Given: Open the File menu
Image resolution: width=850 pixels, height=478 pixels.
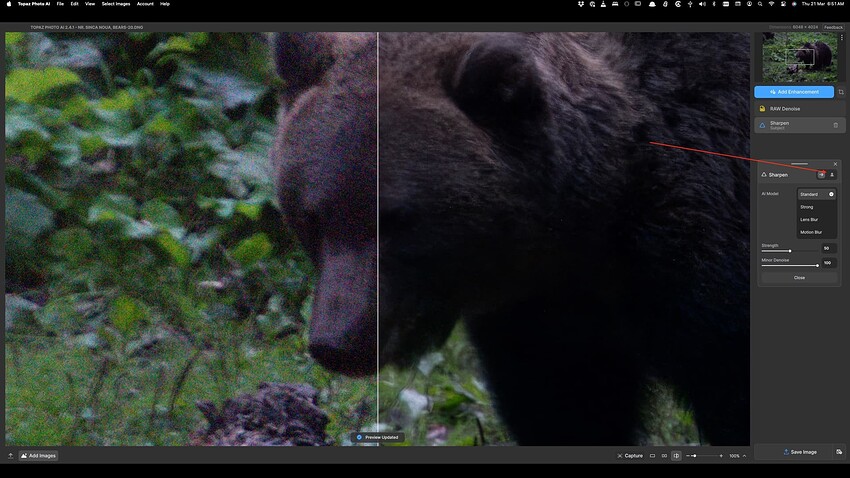Looking at the screenshot, I should (x=60, y=4).
